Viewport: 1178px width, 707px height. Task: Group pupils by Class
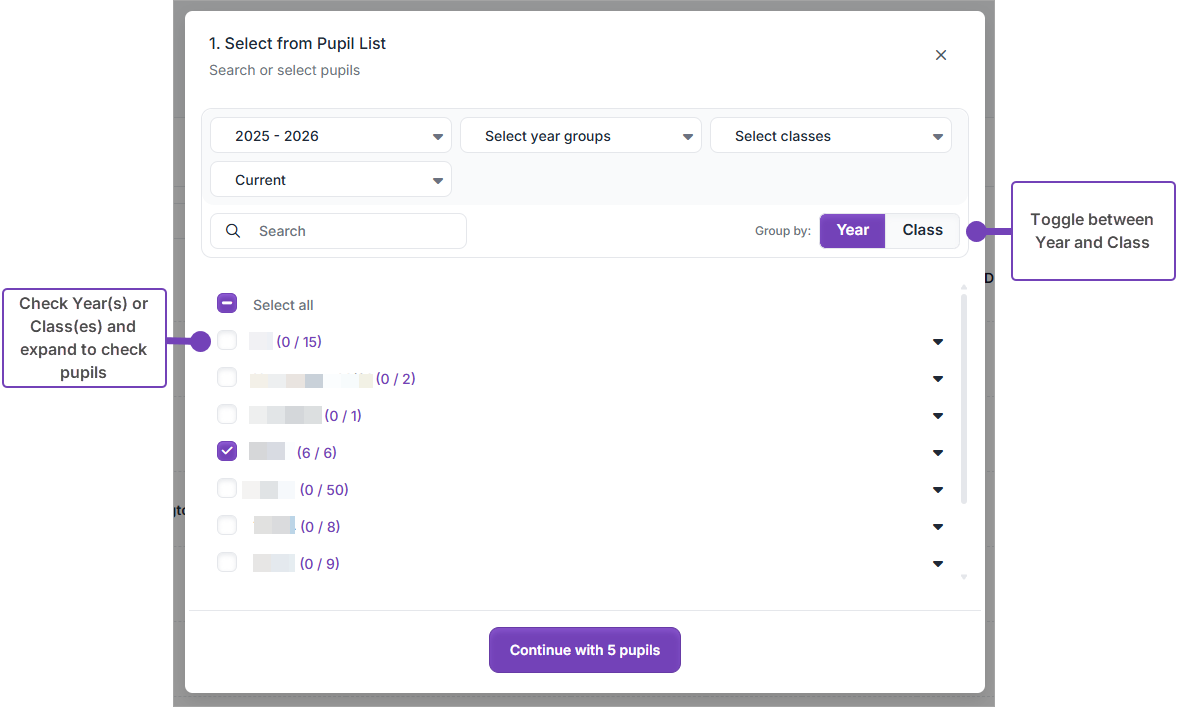click(x=922, y=230)
